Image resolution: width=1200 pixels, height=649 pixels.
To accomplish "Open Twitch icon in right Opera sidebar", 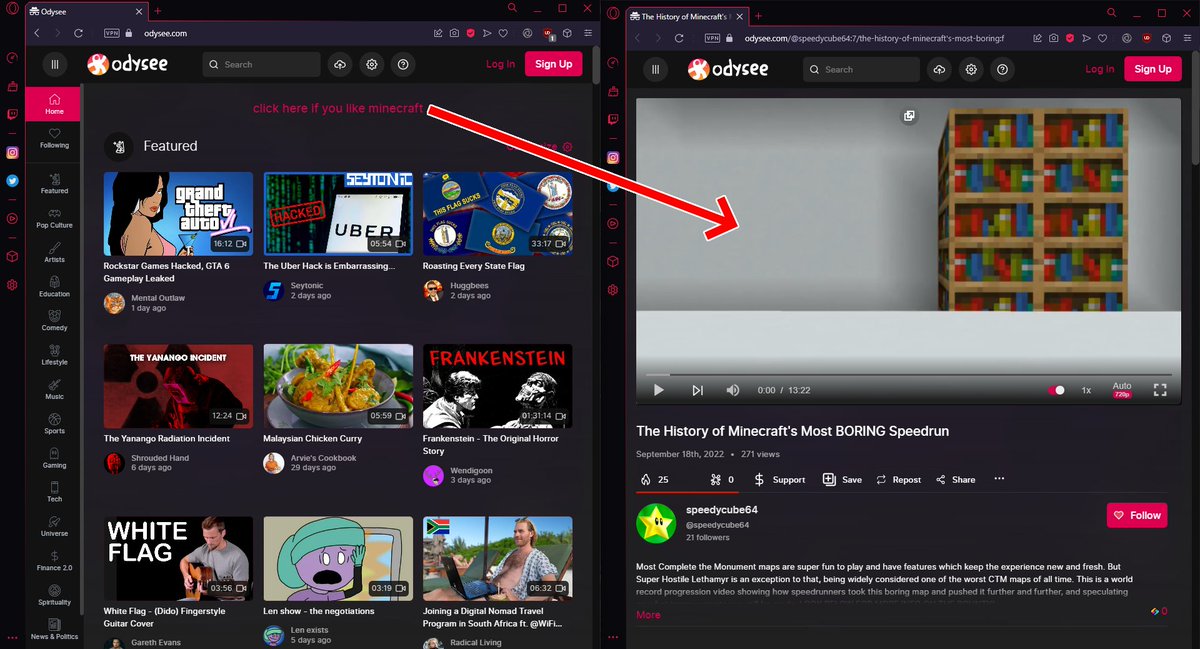I will click(x=613, y=120).
